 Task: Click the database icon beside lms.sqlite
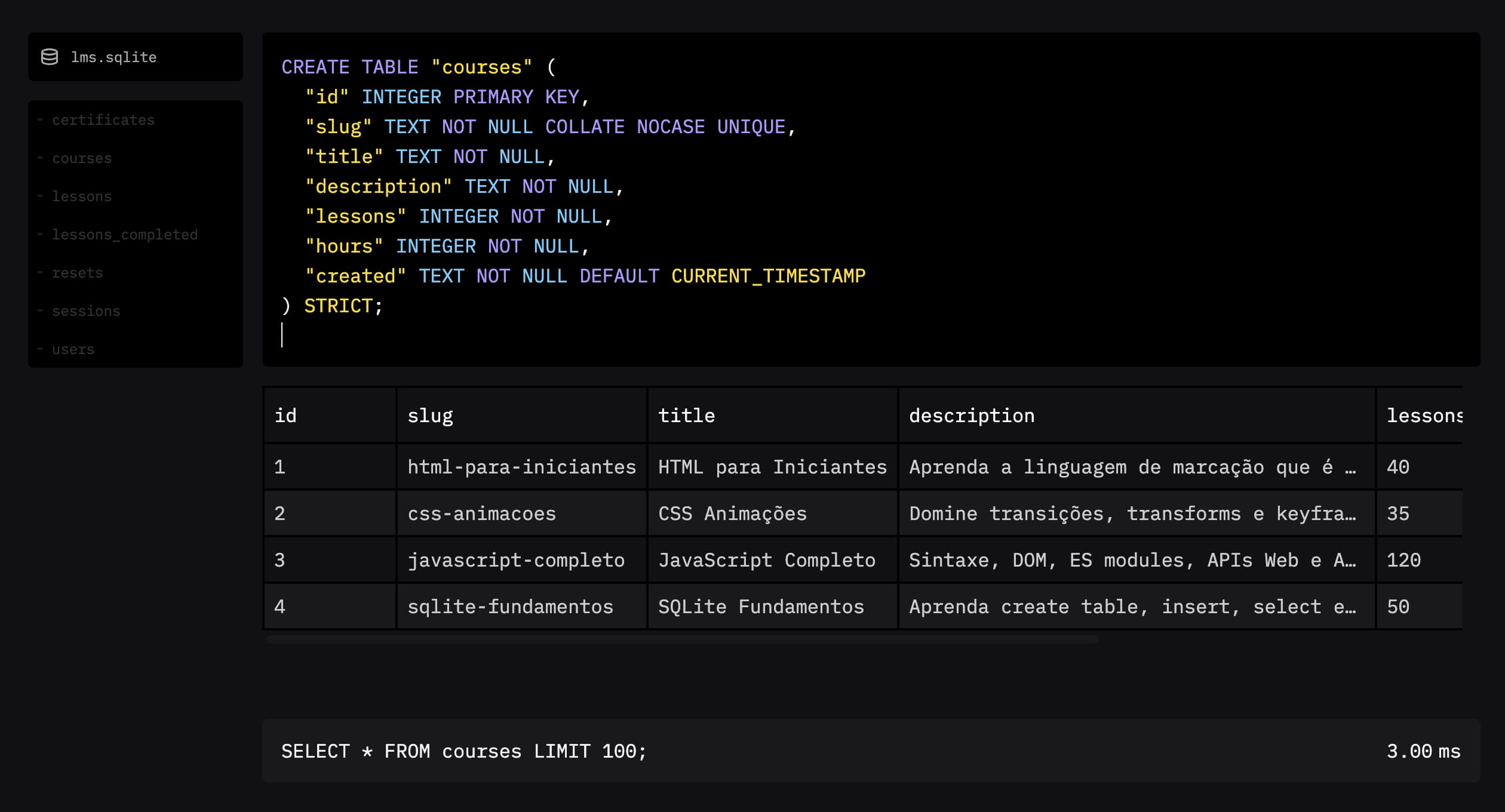point(50,57)
